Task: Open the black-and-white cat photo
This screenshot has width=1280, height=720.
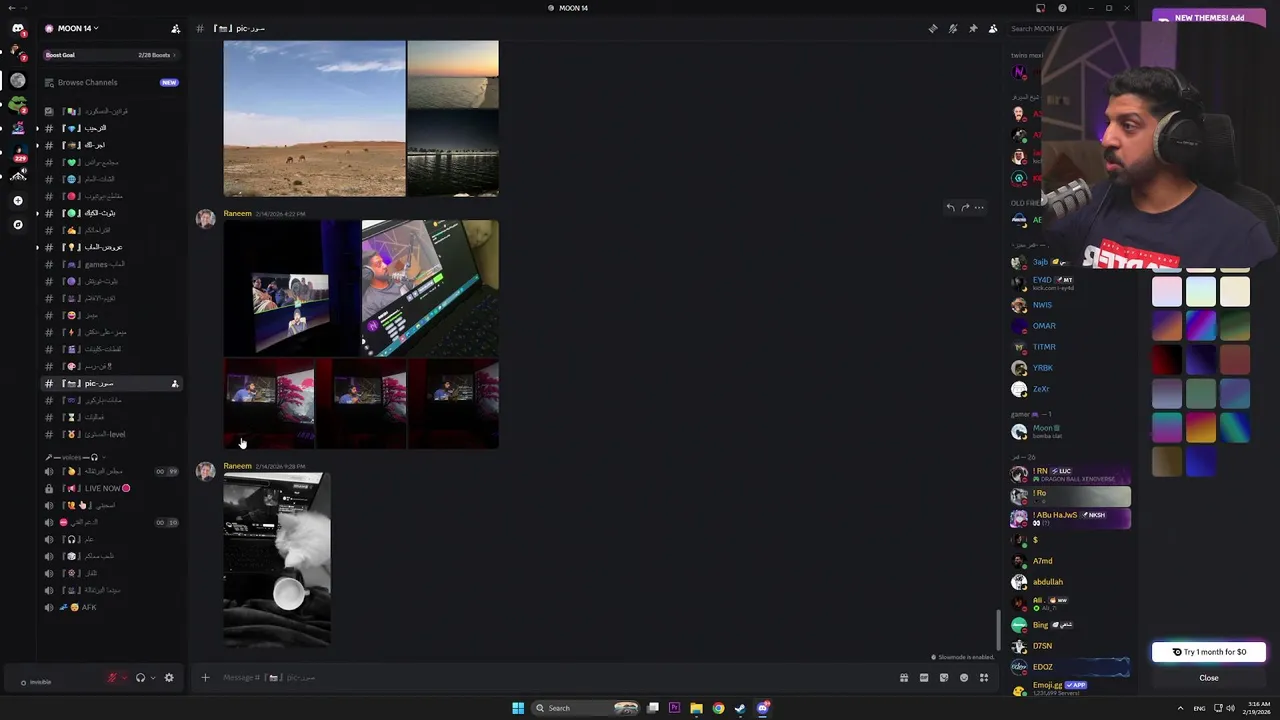Action: pos(277,560)
